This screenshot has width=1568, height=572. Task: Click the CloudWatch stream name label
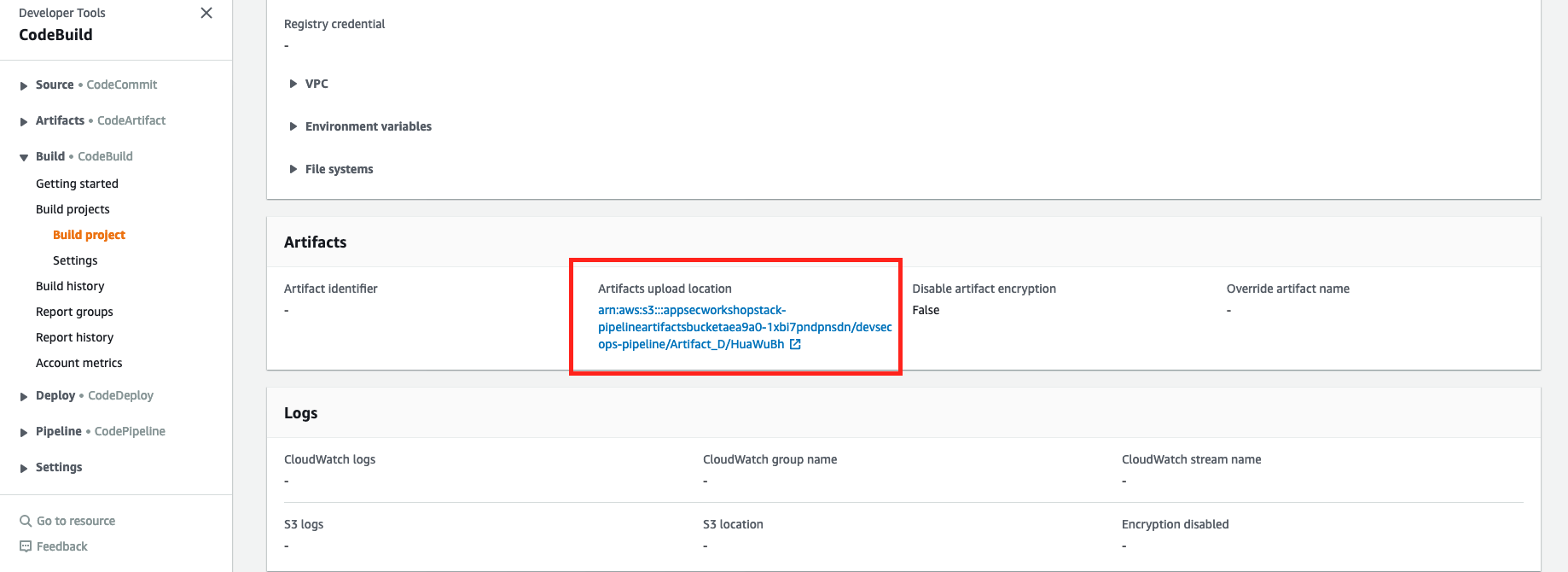tap(1191, 459)
